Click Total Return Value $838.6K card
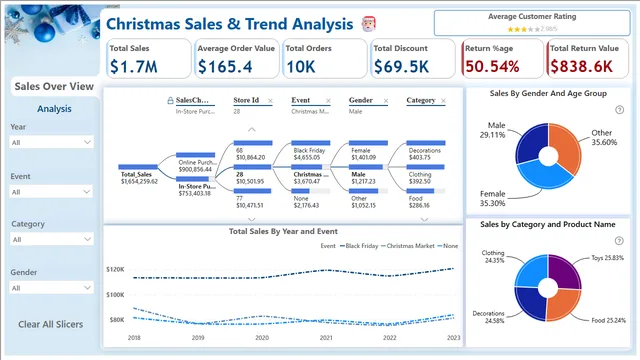The width and height of the screenshot is (640, 360). coord(588,58)
